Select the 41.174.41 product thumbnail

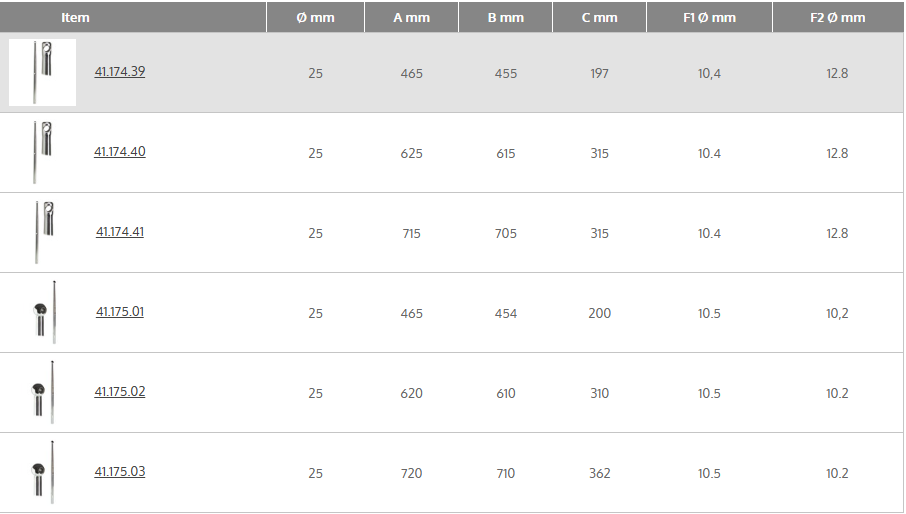tap(43, 232)
